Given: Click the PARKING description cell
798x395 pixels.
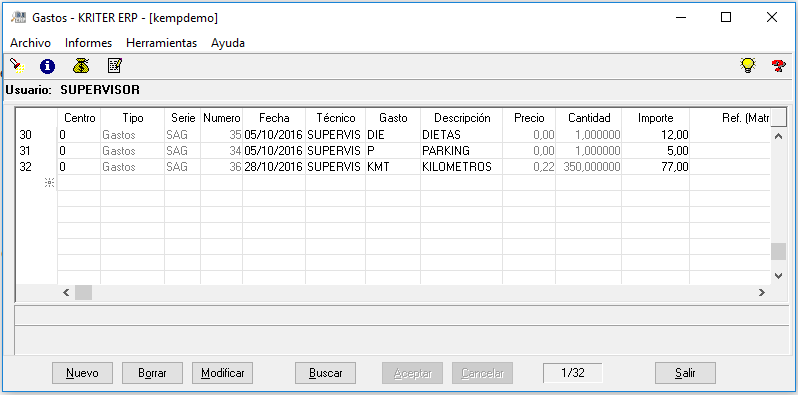Looking at the screenshot, I should click(x=462, y=151).
